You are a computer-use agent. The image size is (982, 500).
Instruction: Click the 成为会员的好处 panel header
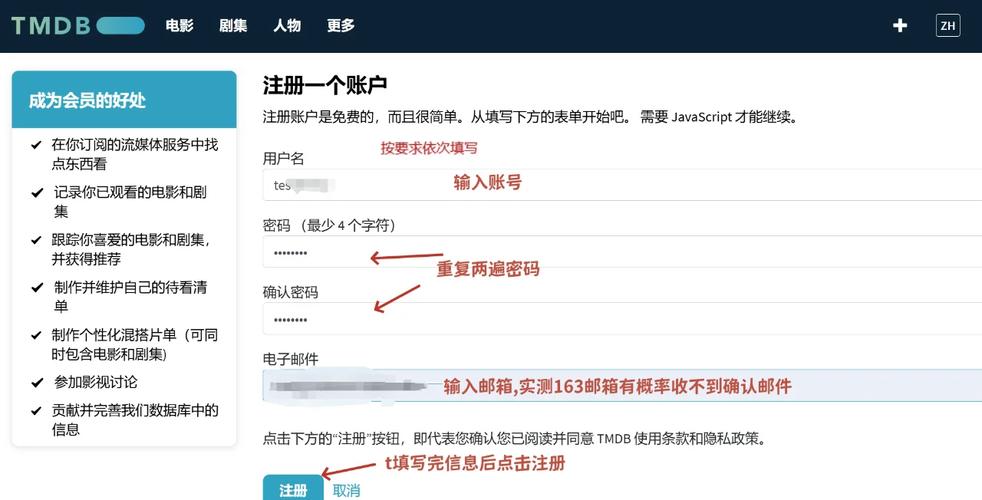[x=124, y=100]
